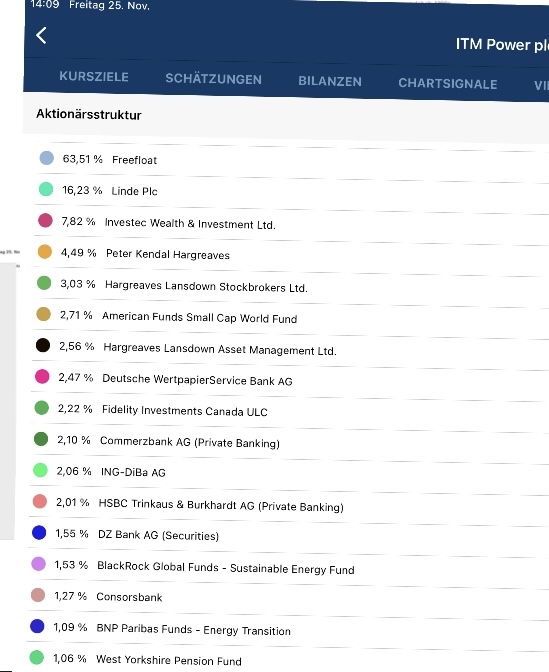
Task: Select Fidelity Investments Canada ULC
Action: click(x=185, y=411)
